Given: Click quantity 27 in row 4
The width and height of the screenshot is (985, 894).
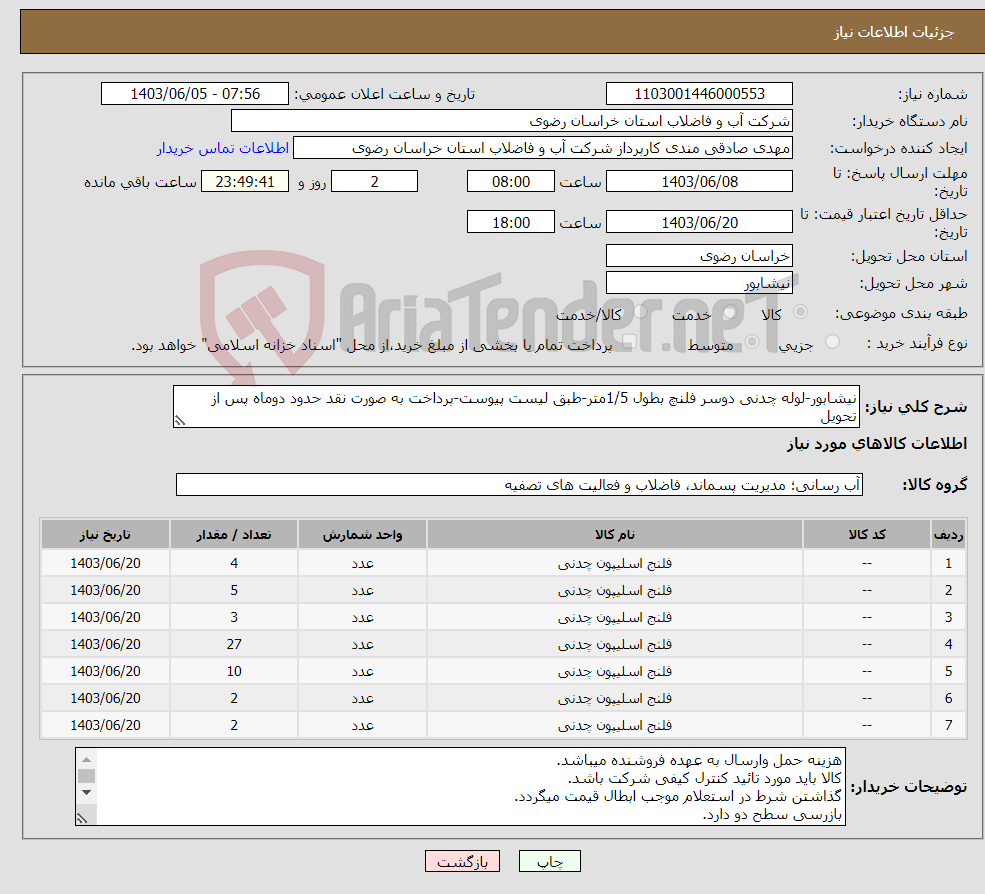Looking at the screenshot, I should point(234,645).
